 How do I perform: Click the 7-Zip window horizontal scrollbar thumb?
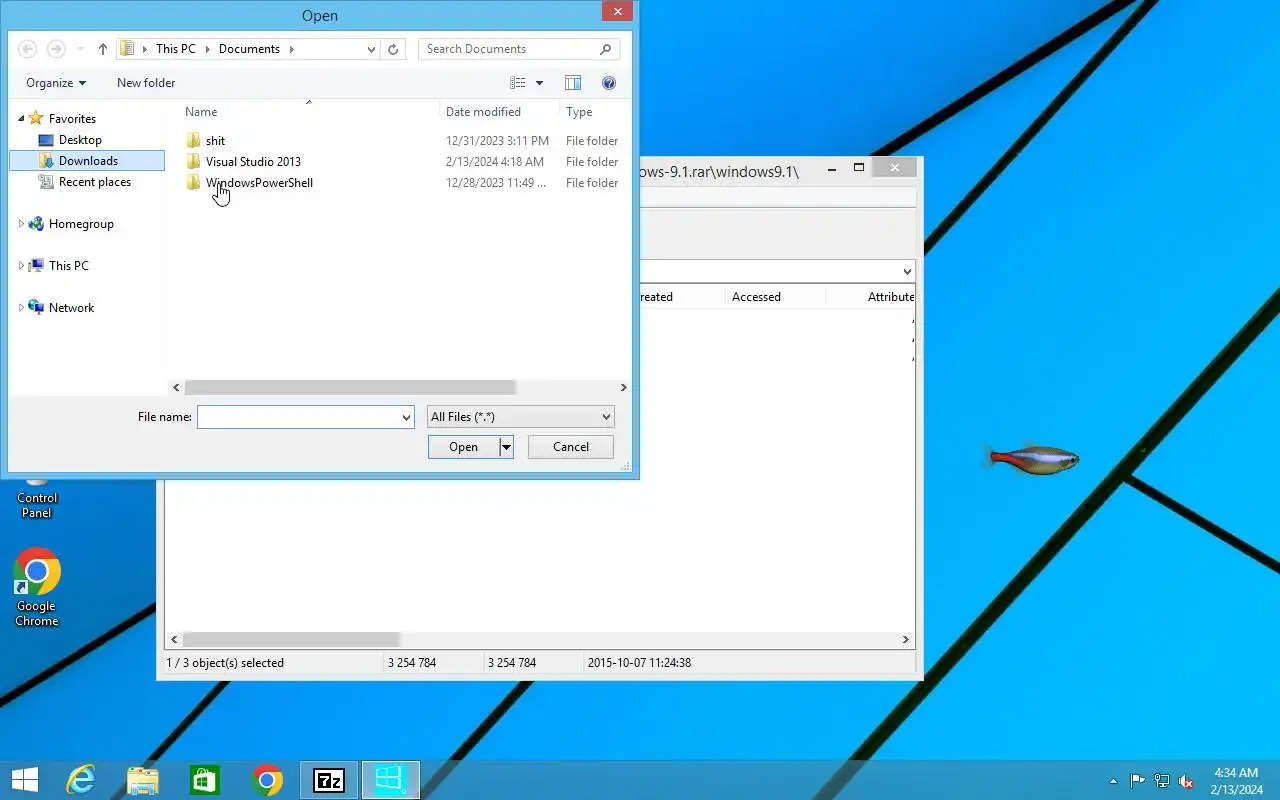coord(291,639)
